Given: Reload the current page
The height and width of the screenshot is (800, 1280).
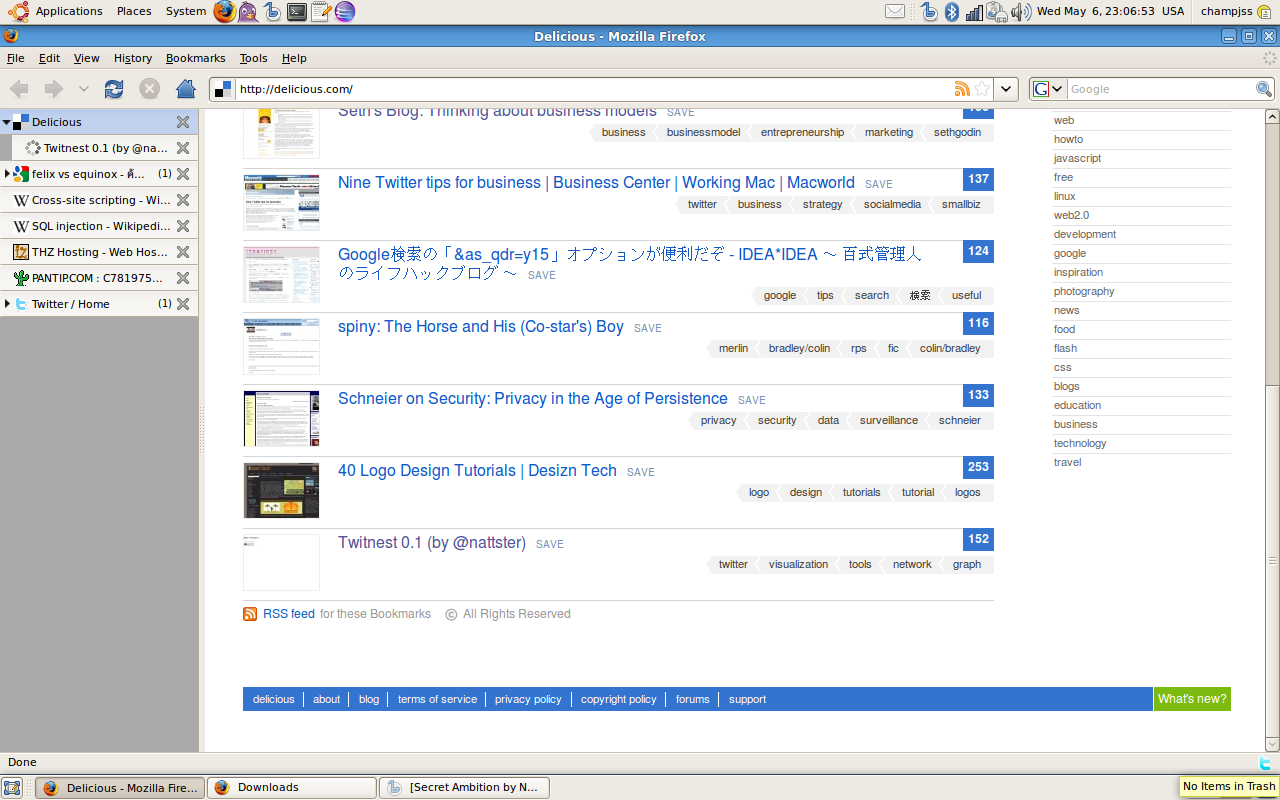Looking at the screenshot, I should click(114, 89).
